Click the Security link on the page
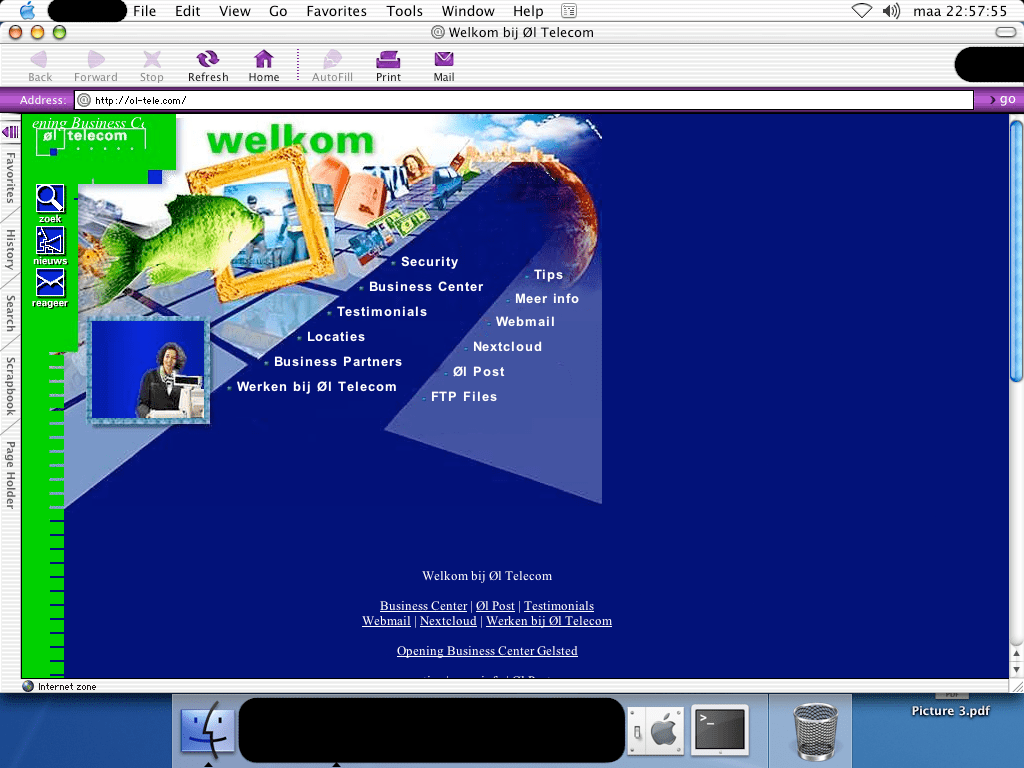The height and width of the screenshot is (768, 1024). click(x=429, y=262)
